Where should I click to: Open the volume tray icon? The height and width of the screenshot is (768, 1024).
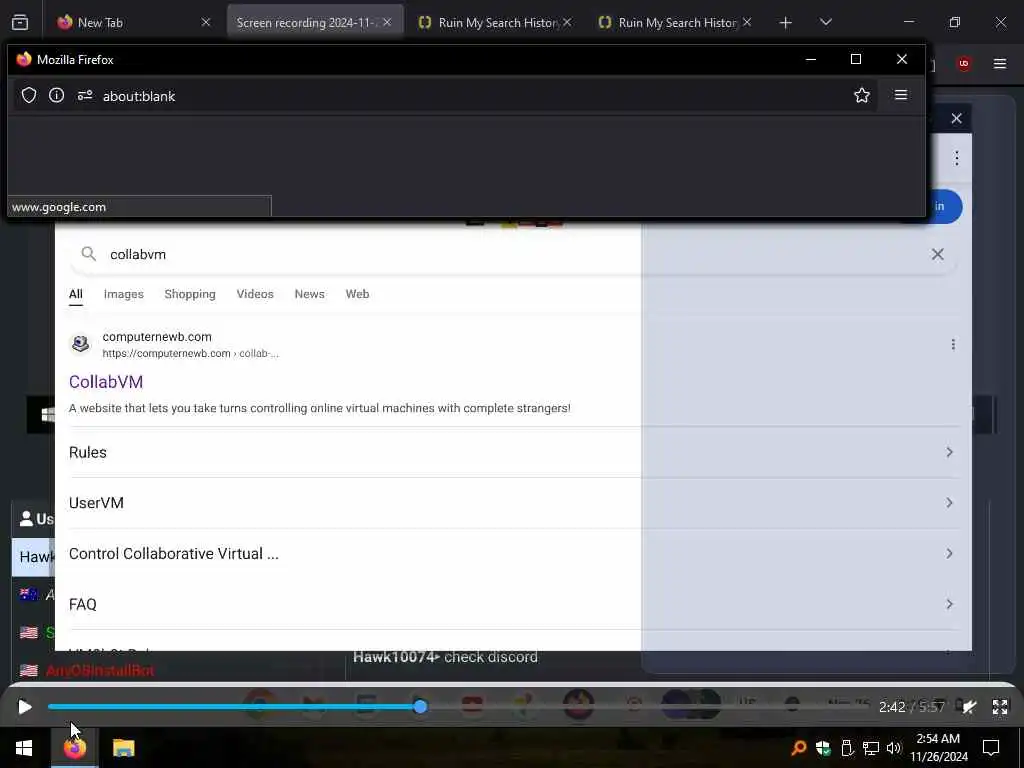pos(894,748)
